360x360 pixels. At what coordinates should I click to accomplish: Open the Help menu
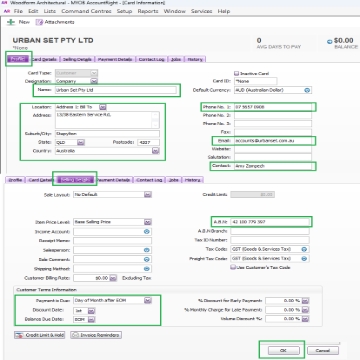pyautogui.click(x=224, y=11)
